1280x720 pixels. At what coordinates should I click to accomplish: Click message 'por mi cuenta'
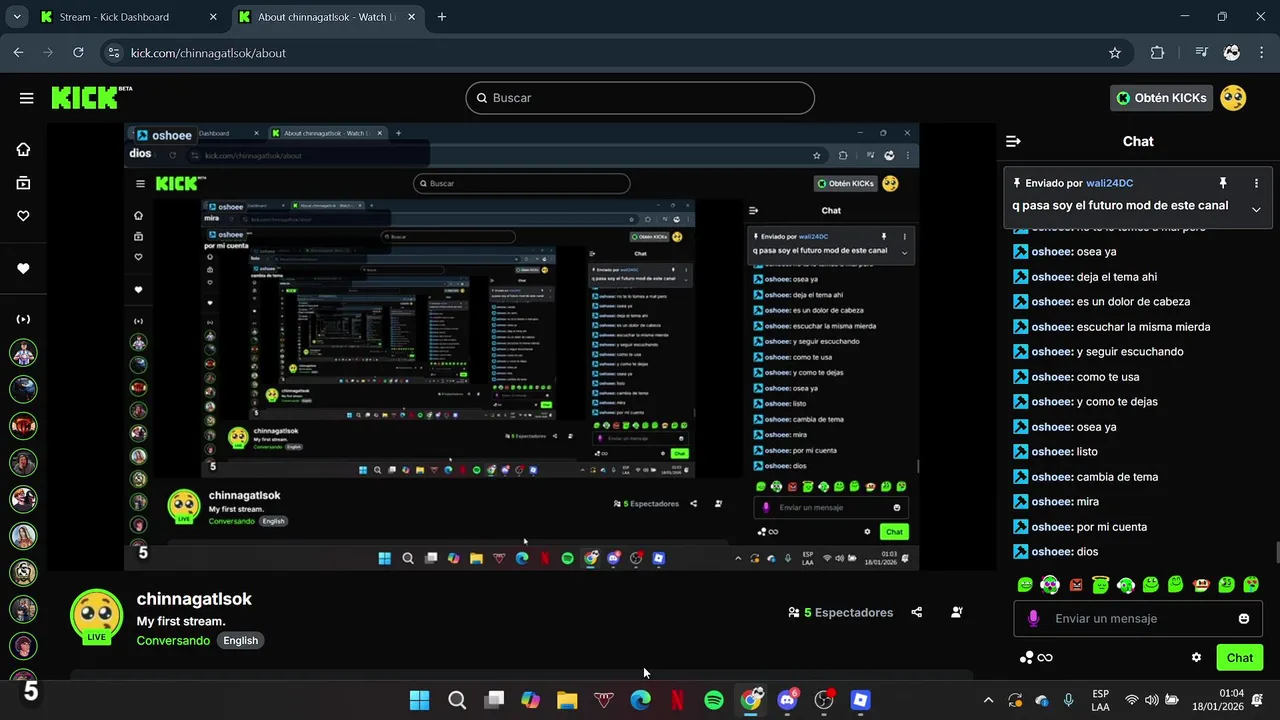(1112, 527)
